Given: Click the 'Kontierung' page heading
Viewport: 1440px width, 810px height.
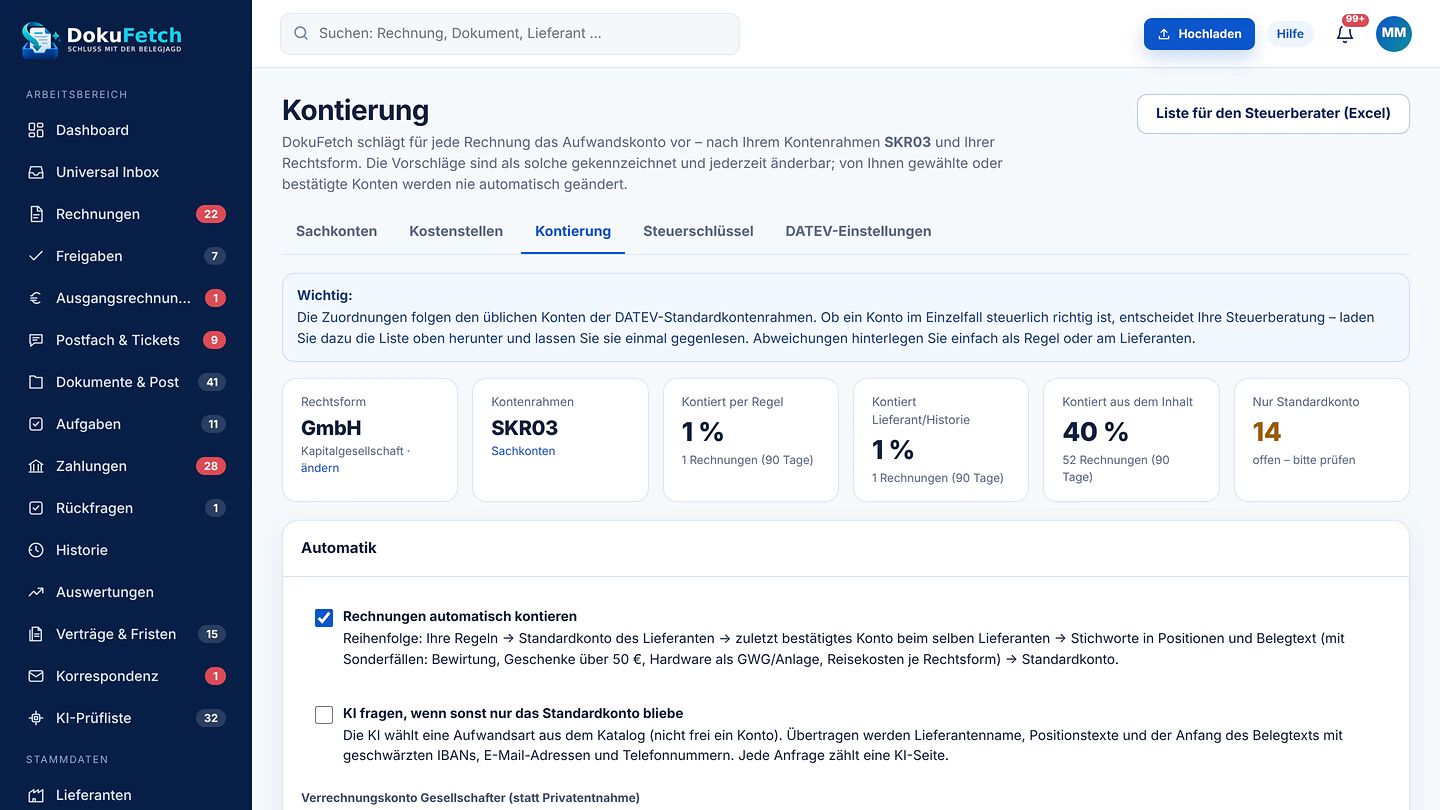Looking at the screenshot, I should click(x=355, y=110).
